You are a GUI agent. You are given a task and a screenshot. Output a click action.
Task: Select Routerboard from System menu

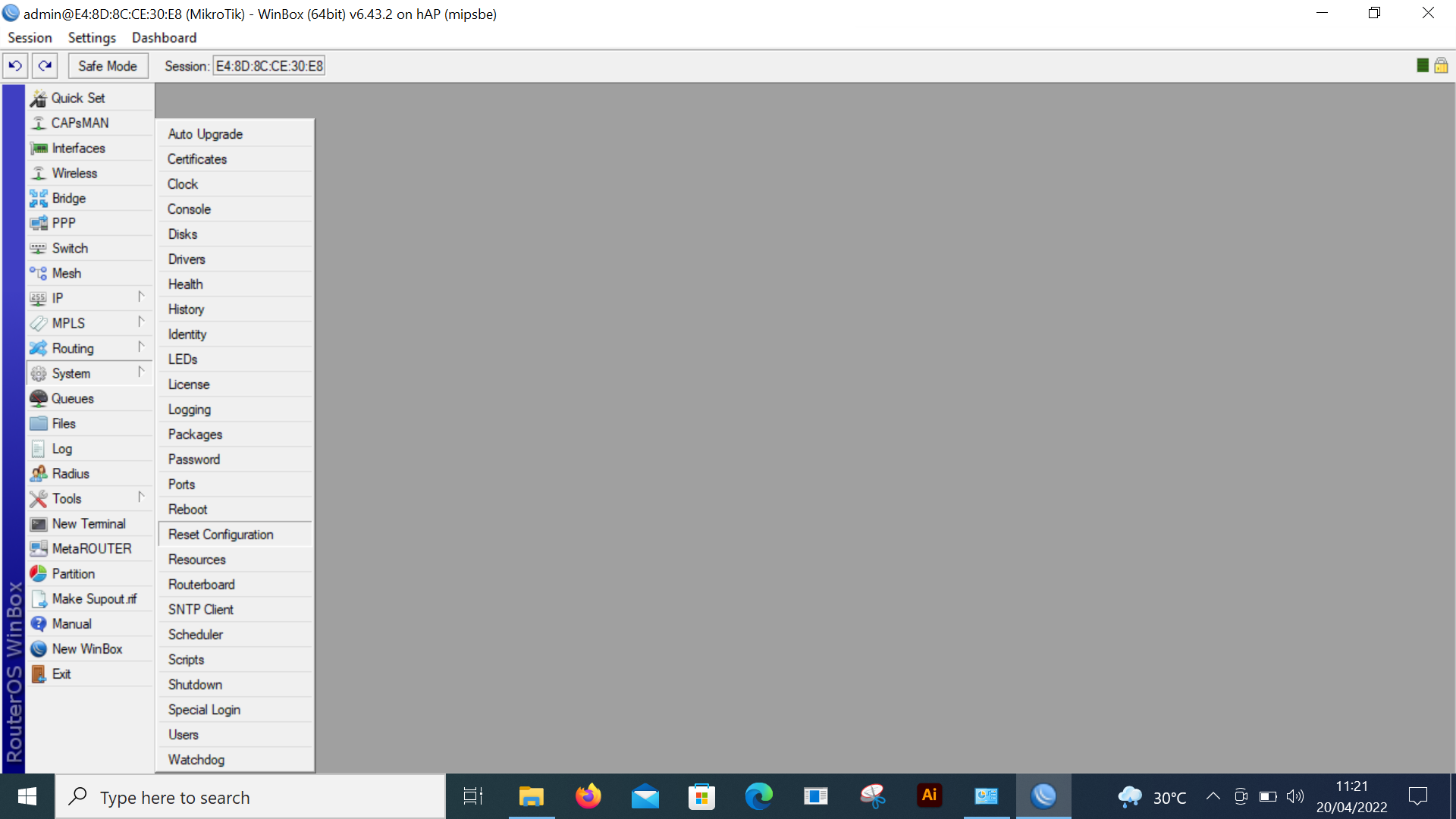(x=235, y=585)
